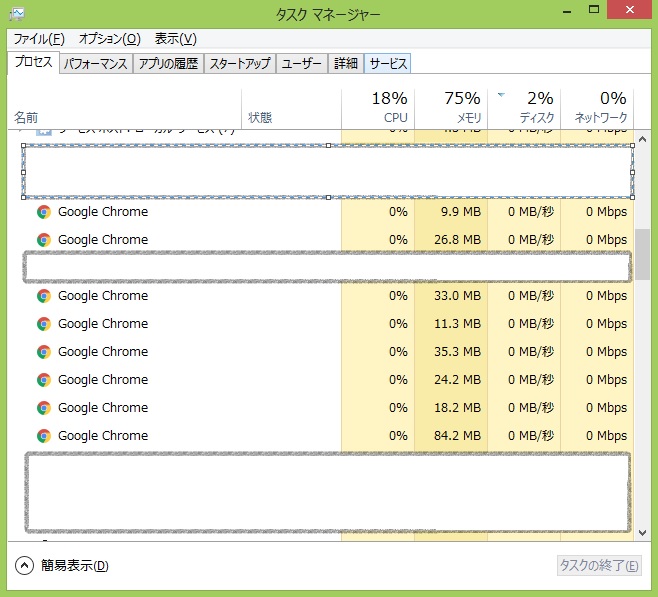This screenshot has width=658, height=597.
Task: Click 0 Mbps cell in 18.2 MB row
Action: 597,408
